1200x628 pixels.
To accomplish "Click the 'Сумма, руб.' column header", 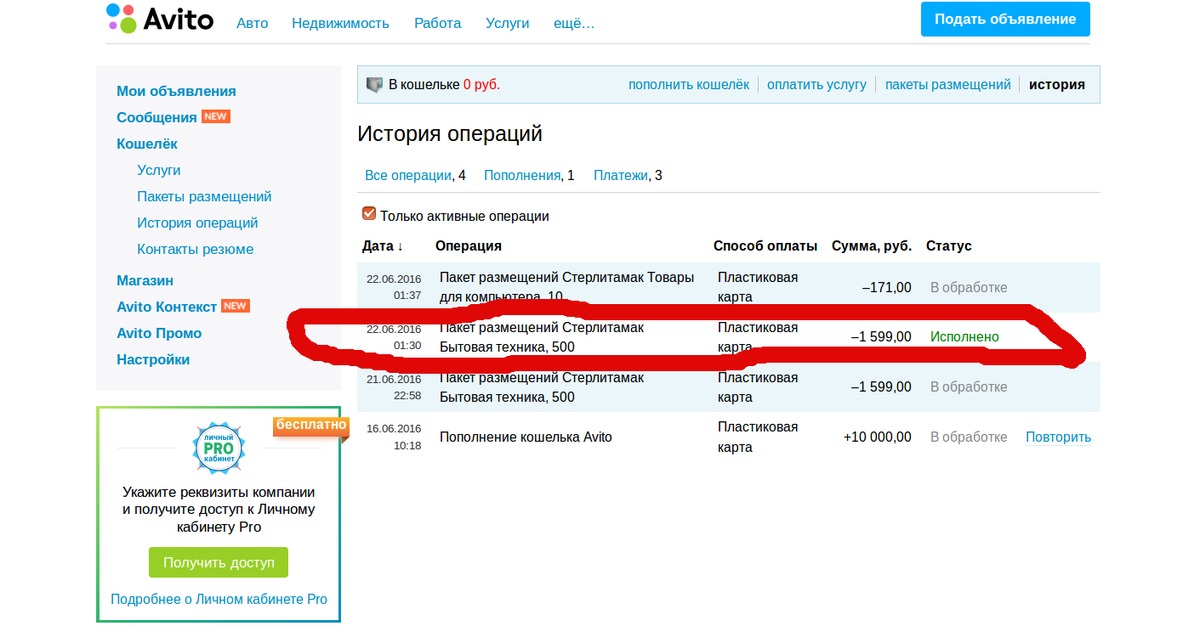I will click(871, 246).
